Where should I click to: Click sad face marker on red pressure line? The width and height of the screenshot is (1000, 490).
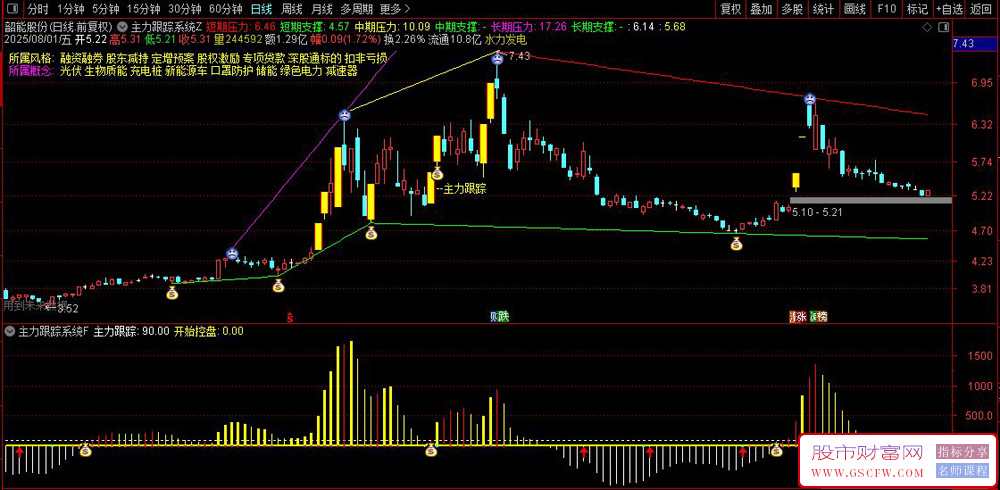pyautogui.click(x=809, y=99)
